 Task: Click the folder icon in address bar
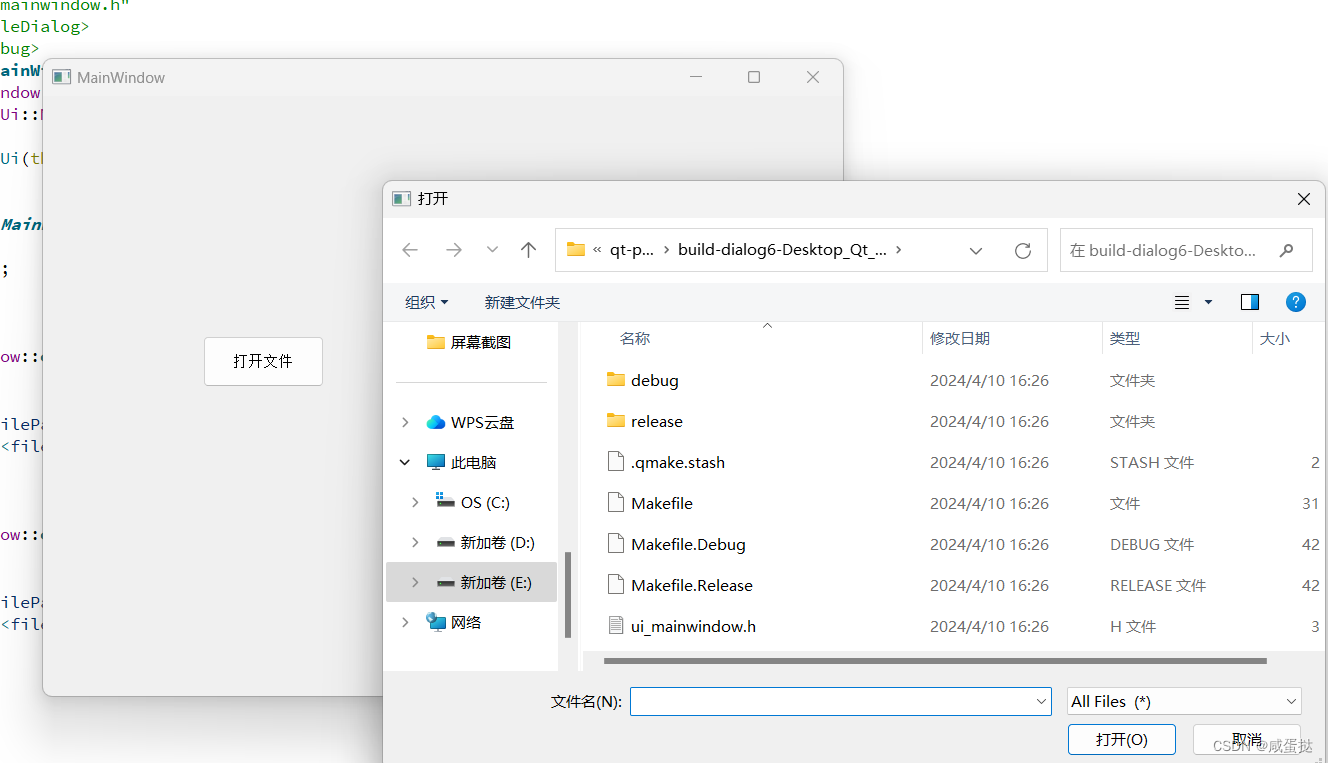(575, 250)
